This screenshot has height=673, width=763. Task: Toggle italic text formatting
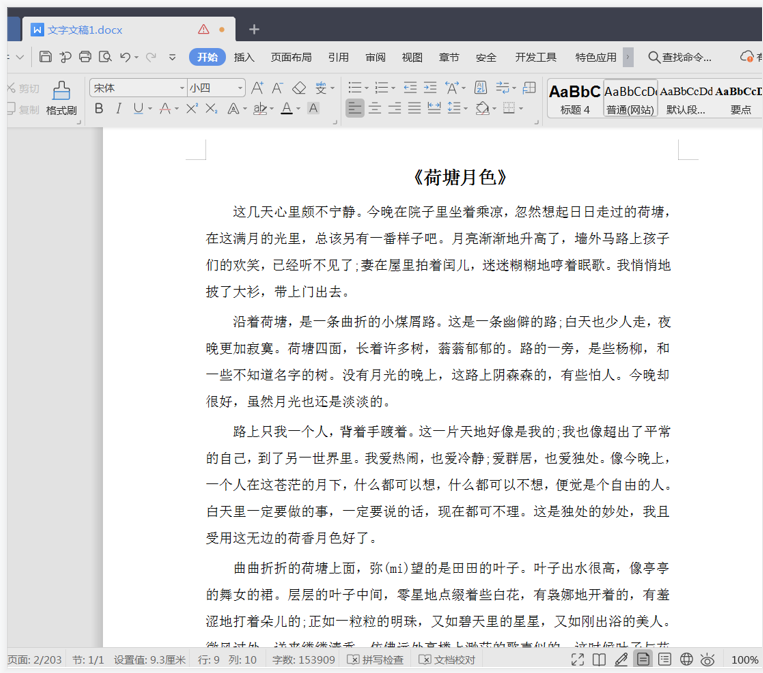coord(118,108)
